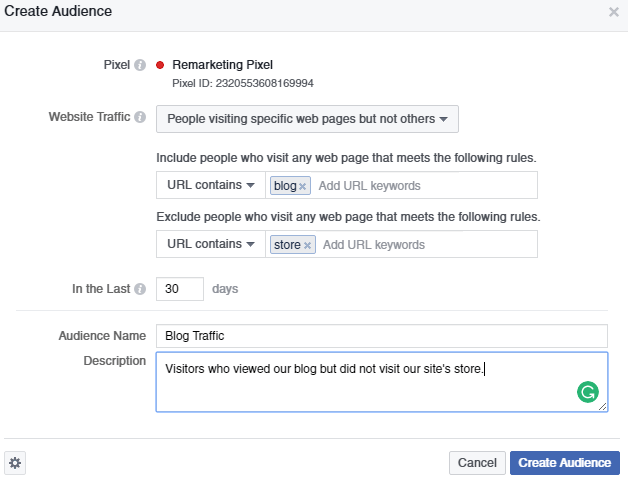Screen dimensions: 628x482
Task: Click the Description box resize handle
Action: click(x=603, y=407)
